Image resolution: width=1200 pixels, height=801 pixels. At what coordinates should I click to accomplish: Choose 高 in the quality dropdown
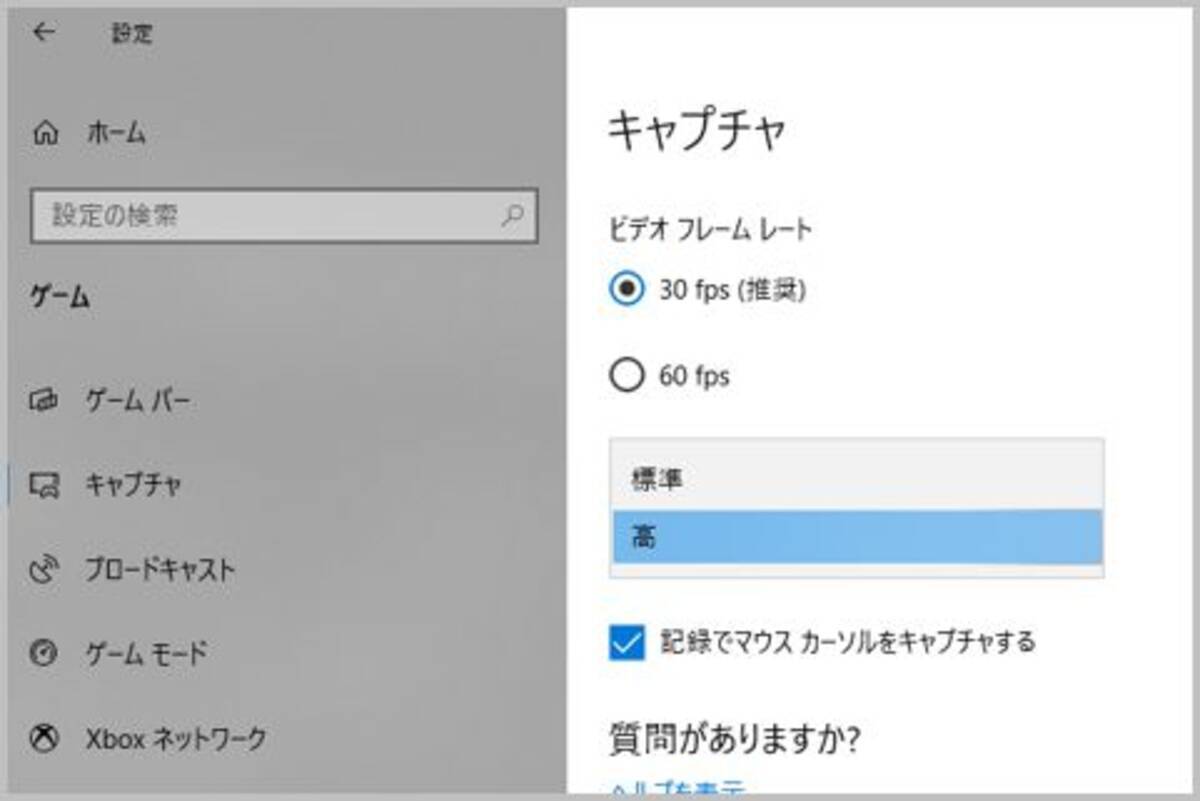tap(857, 537)
